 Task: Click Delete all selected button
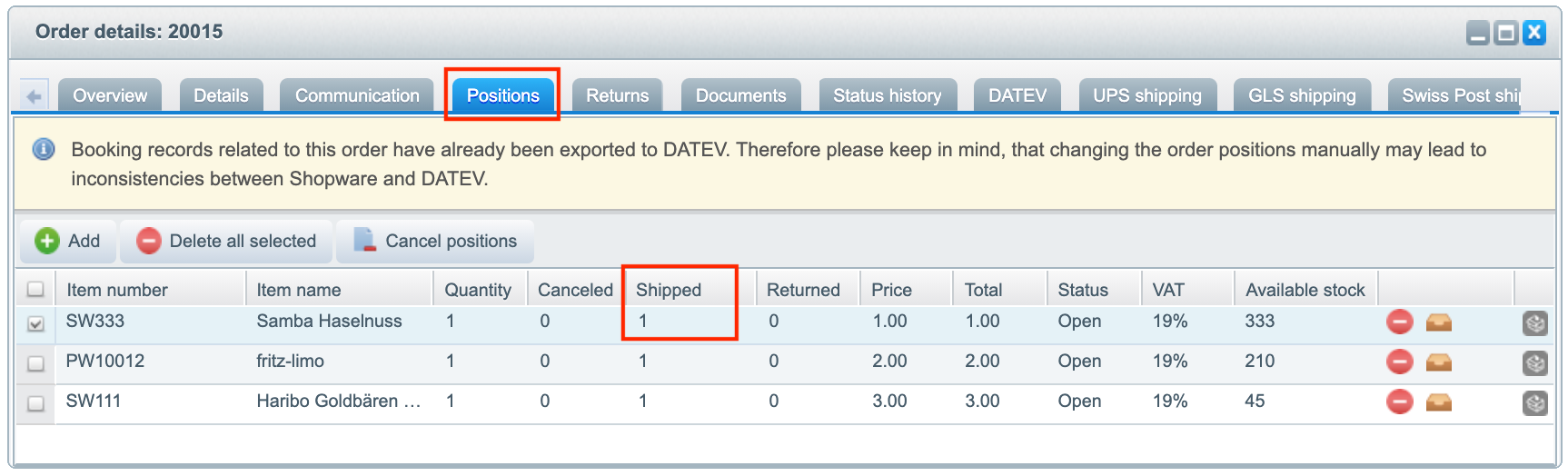pos(226,241)
